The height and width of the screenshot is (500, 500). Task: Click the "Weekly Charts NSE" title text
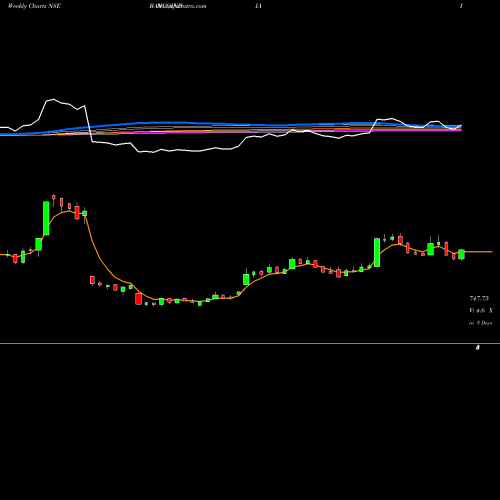point(34,6)
